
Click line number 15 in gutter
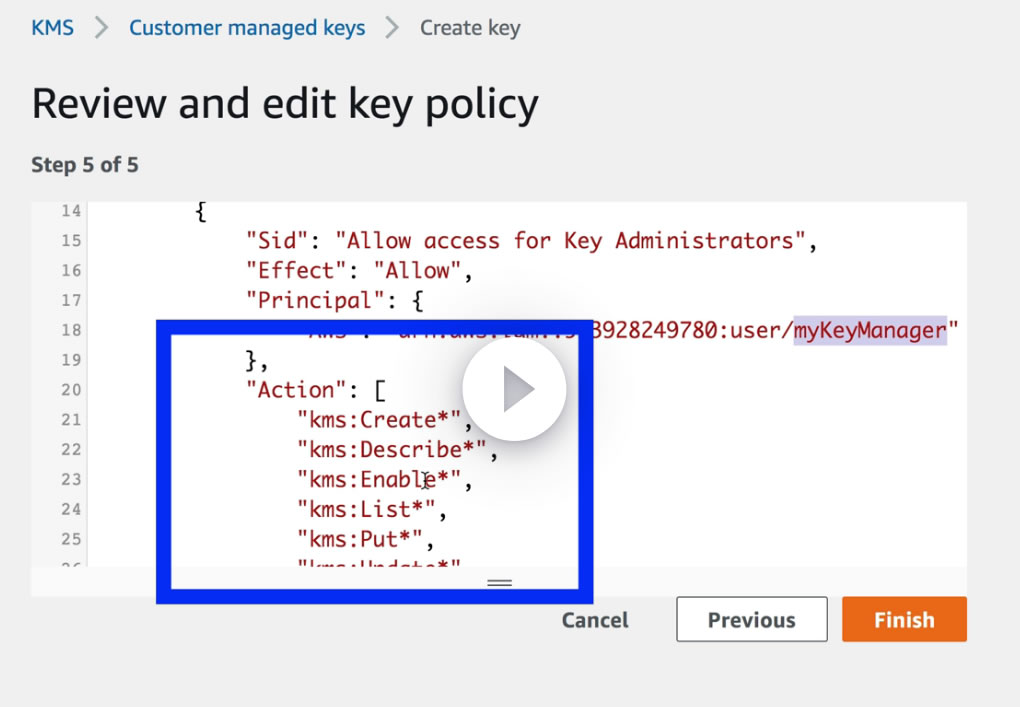tap(72, 241)
